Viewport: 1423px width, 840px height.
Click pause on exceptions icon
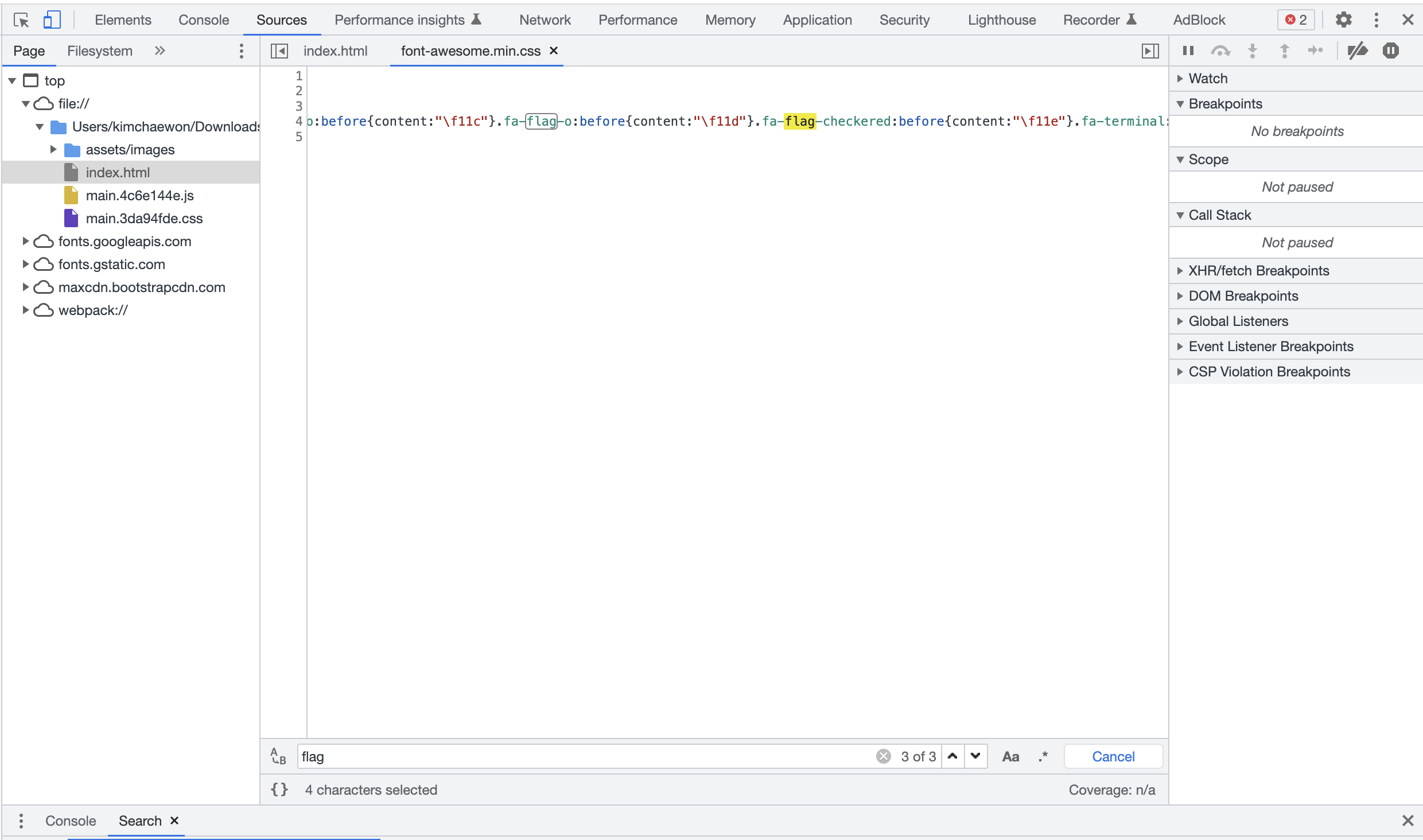point(1391,51)
